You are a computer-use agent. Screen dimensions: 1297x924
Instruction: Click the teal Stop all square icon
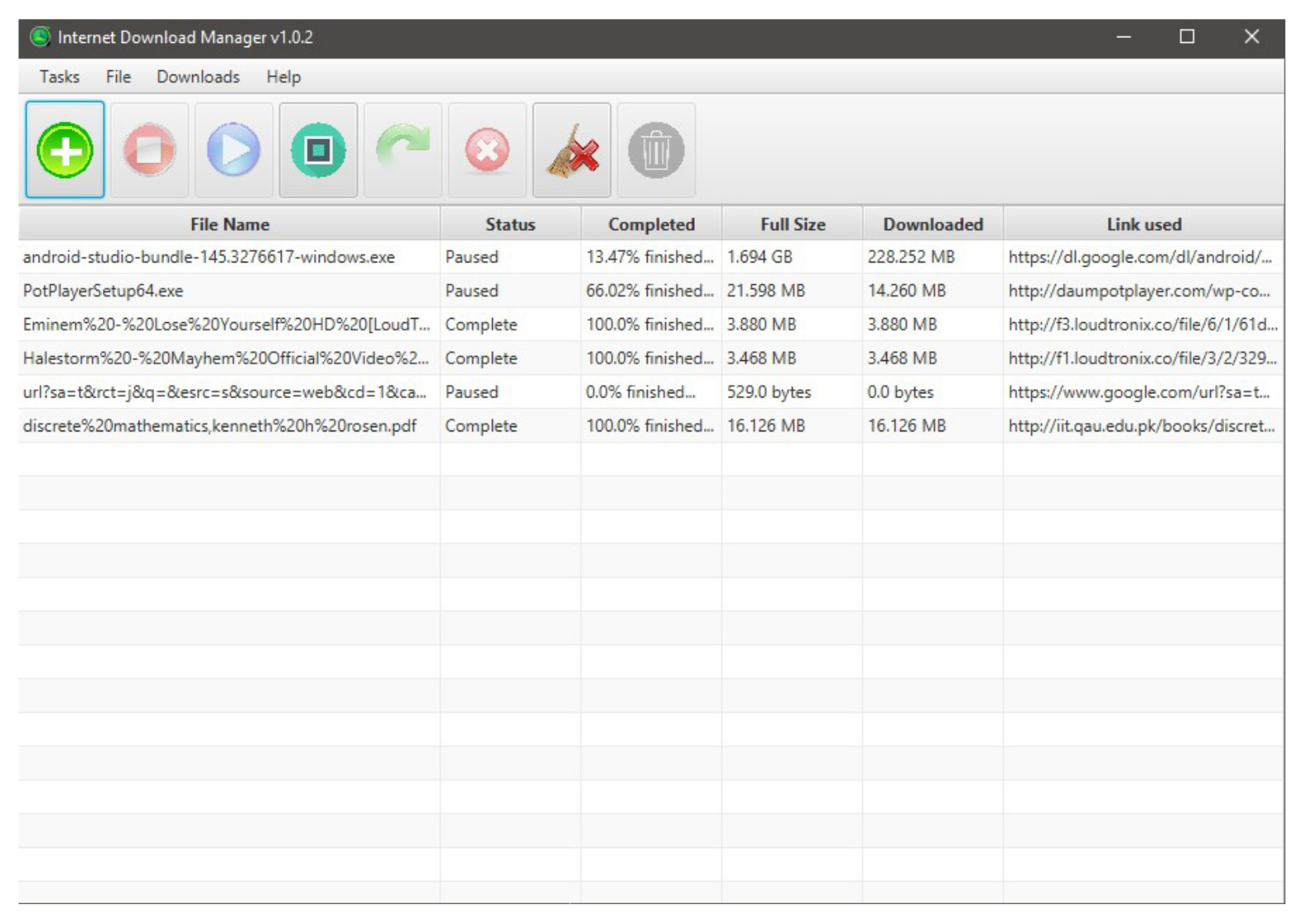point(318,150)
